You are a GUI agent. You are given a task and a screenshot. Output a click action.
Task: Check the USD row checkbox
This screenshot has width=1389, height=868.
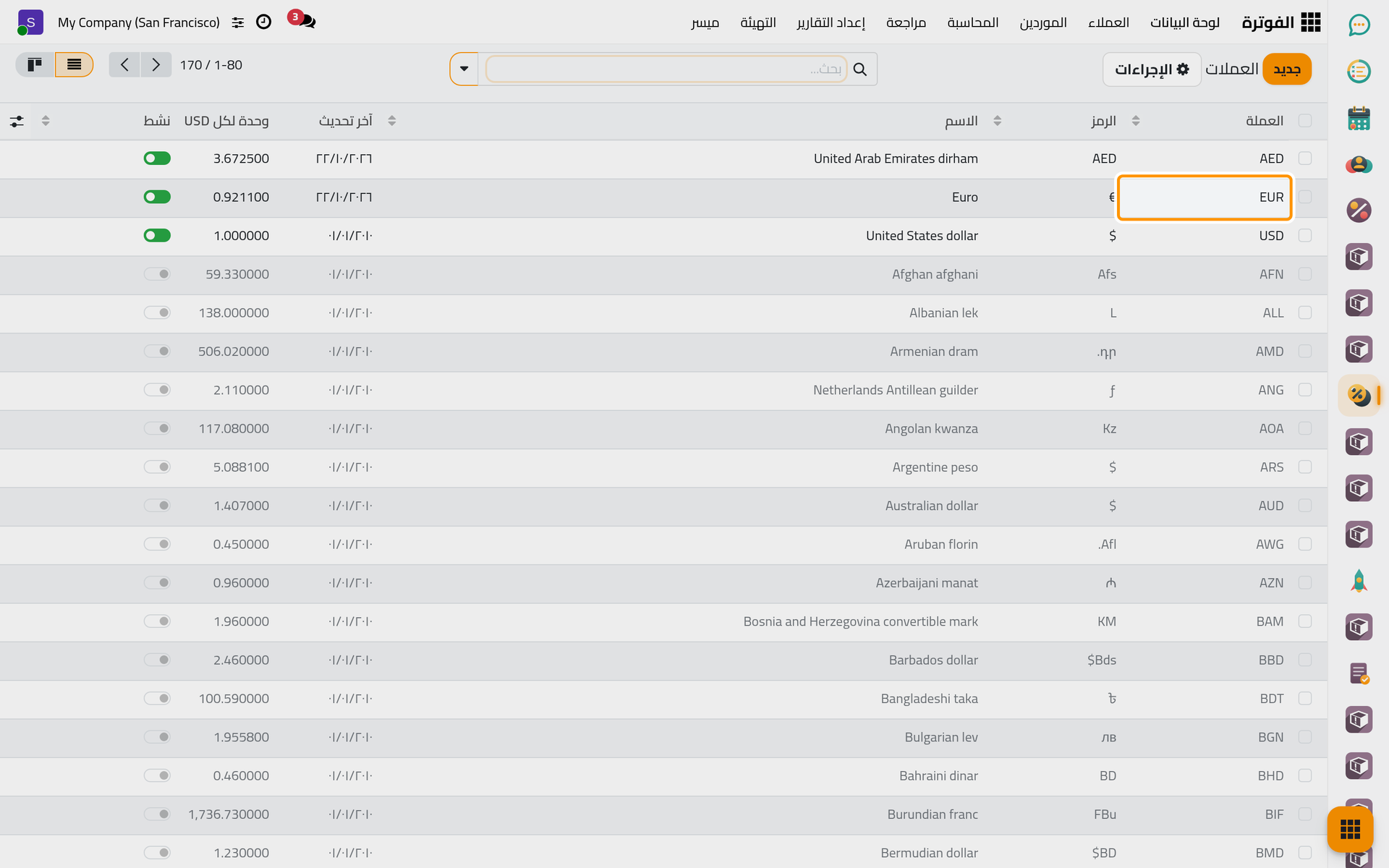click(1305, 236)
